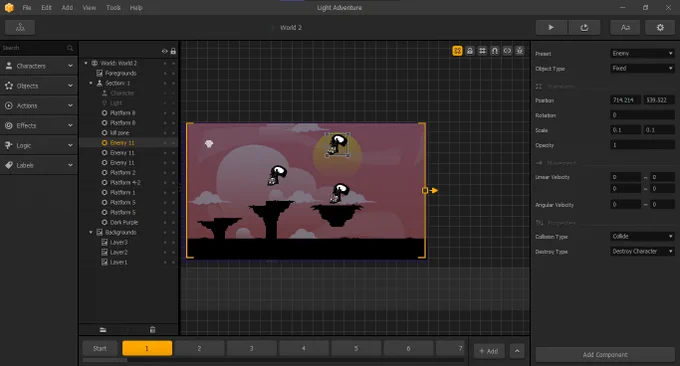Click the restart preview icon
Image resolution: width=680 pixels, height=366 pixels.
point(584,27)
